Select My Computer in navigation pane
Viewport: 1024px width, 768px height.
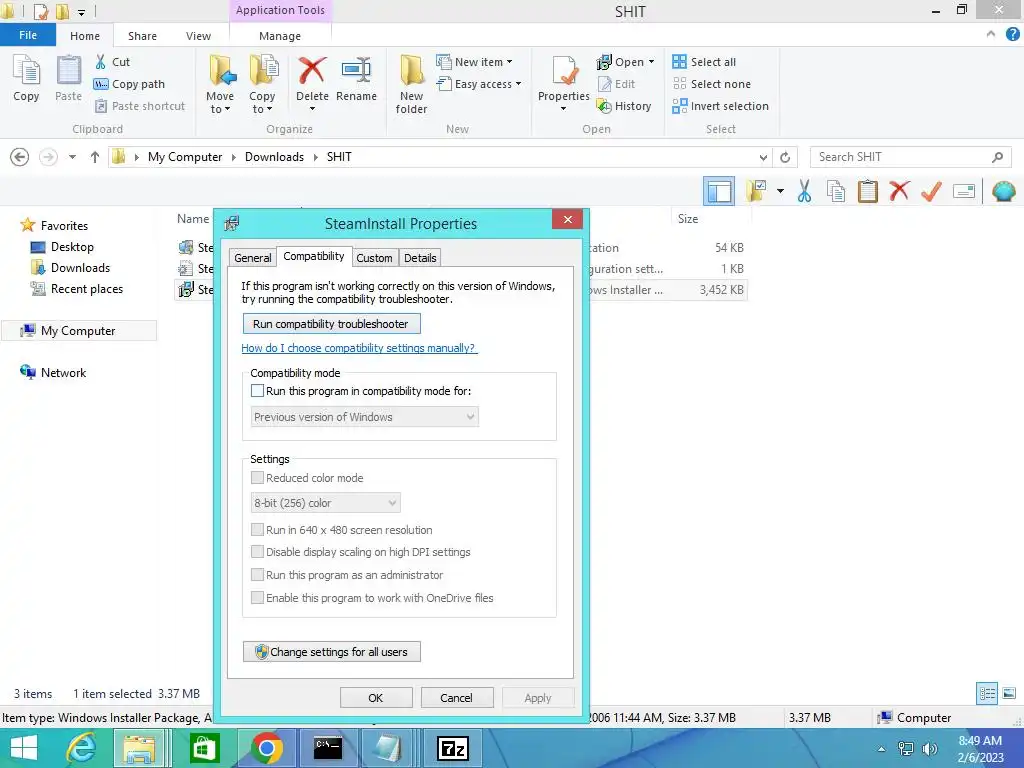(x=79, y=330)
